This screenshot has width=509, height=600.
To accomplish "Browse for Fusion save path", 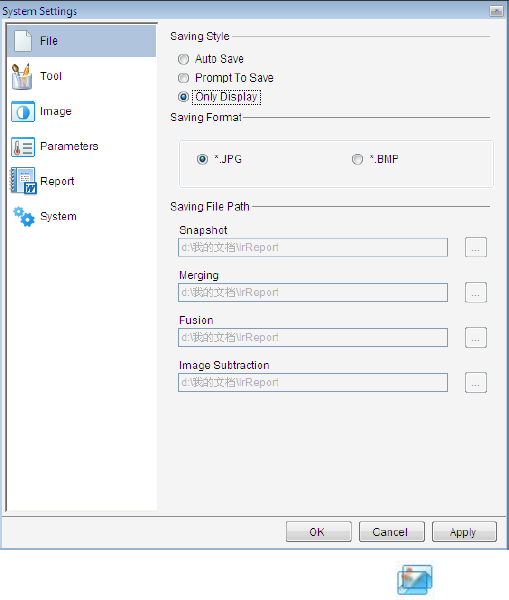I will [x=476, y=338].
